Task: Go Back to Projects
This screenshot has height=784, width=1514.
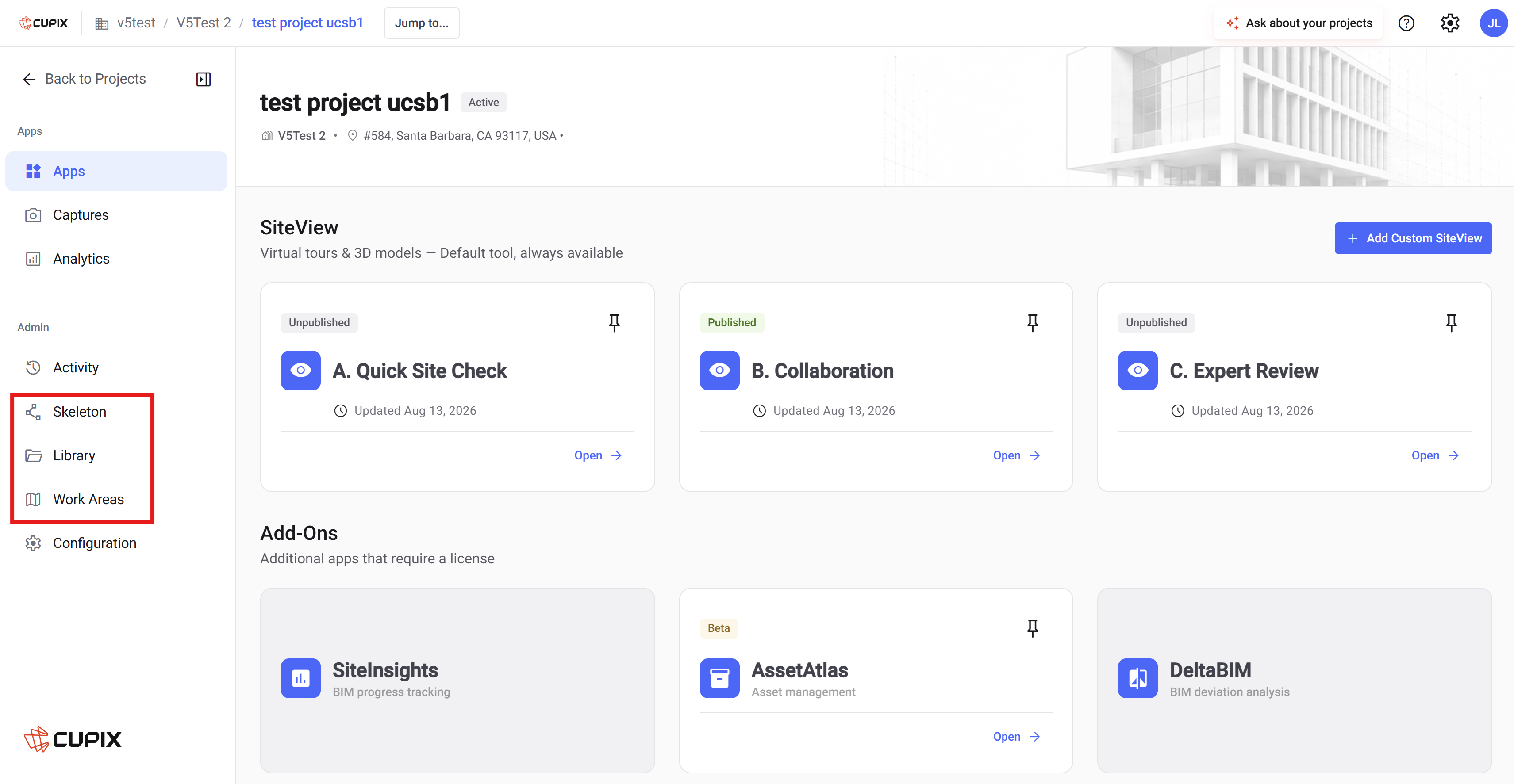Action: pos(84,79)
